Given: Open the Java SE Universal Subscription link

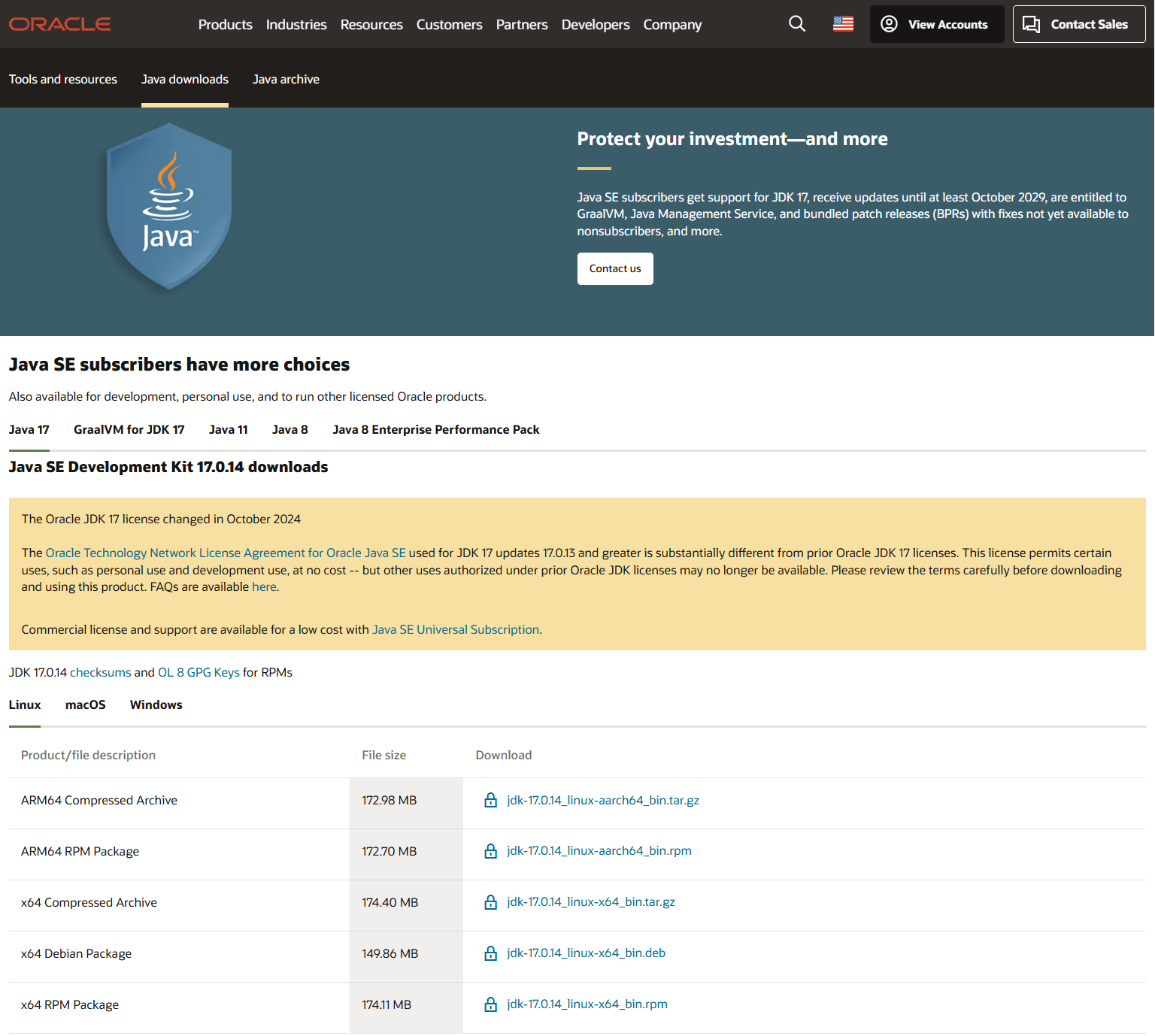Looking at the screenshot, I should 456,629.
